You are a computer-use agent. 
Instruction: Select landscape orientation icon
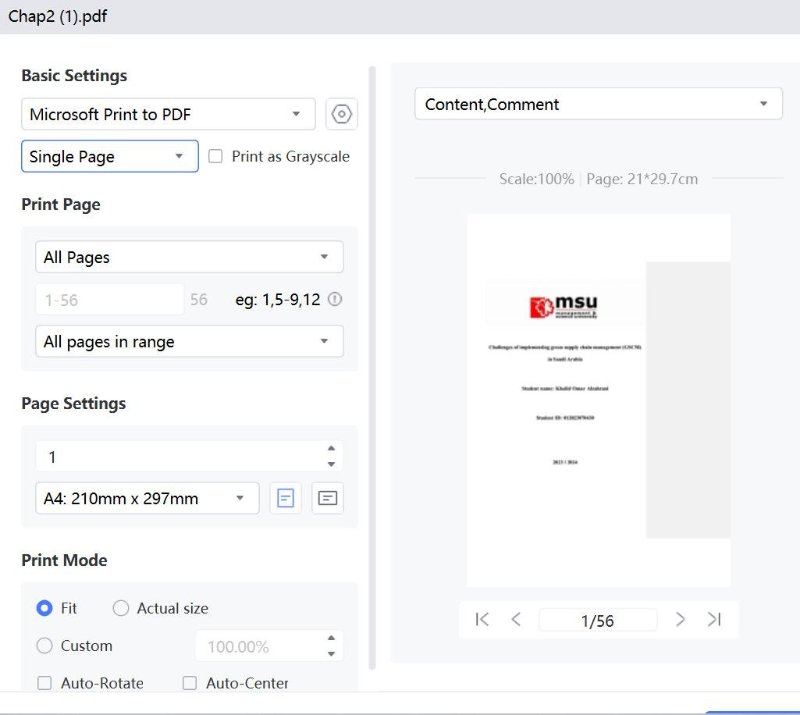pos(327,498)
